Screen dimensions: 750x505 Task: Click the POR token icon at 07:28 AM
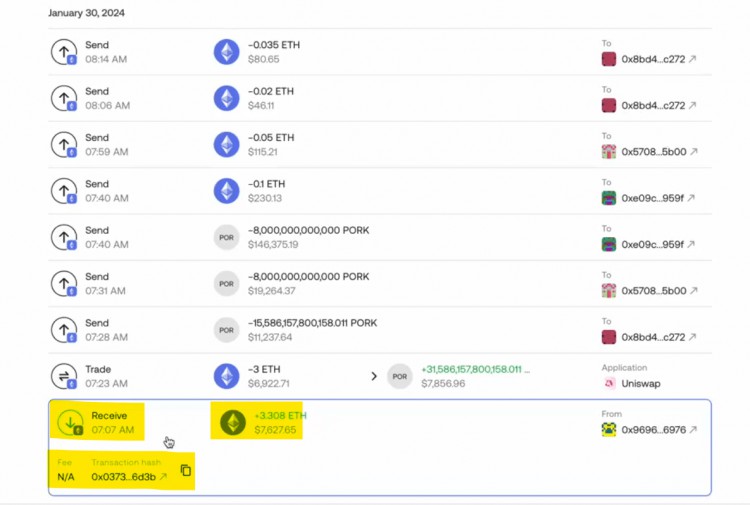point(226,330)
